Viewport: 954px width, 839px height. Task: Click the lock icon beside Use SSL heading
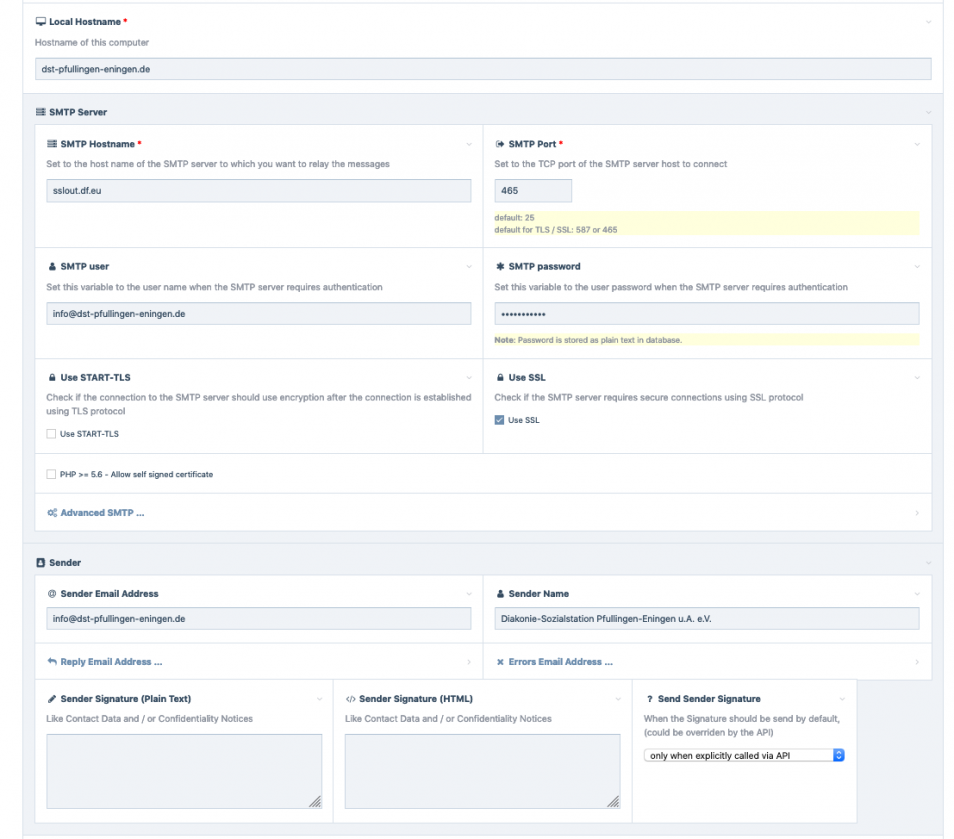point(500,378)
